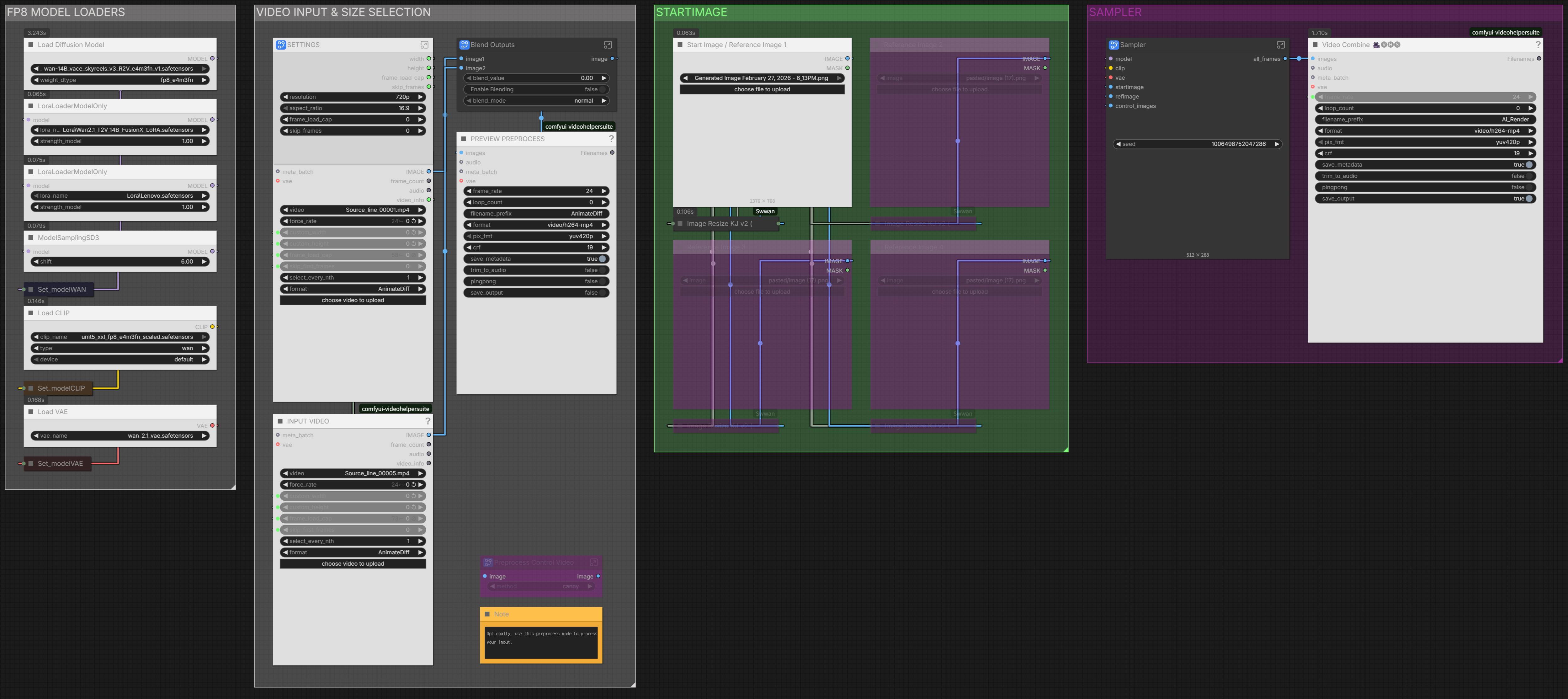The height and width of the screenshot is (699, 1568).
Task: Click the Video Combine help question mark
Action: 1538,45
